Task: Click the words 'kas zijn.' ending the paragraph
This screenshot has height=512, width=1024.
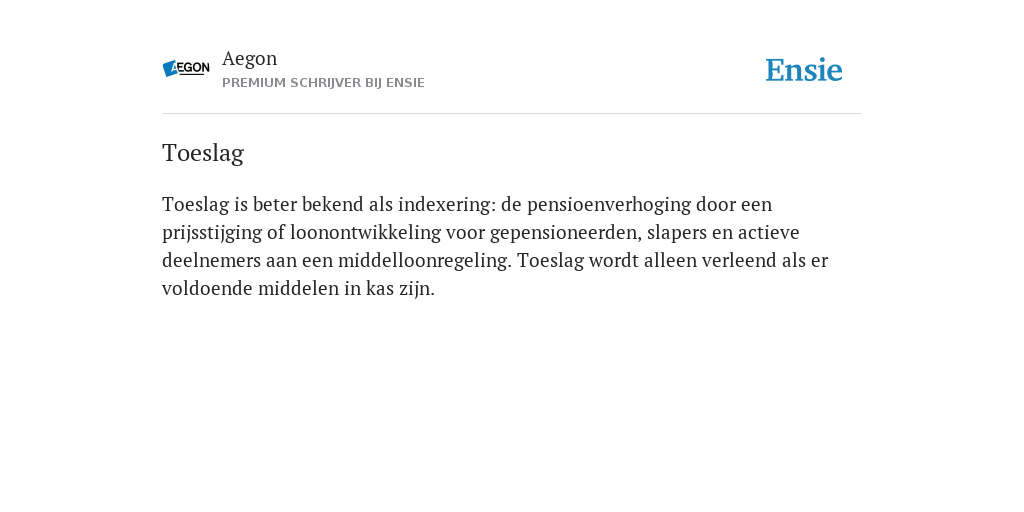Action: (400, 289)
